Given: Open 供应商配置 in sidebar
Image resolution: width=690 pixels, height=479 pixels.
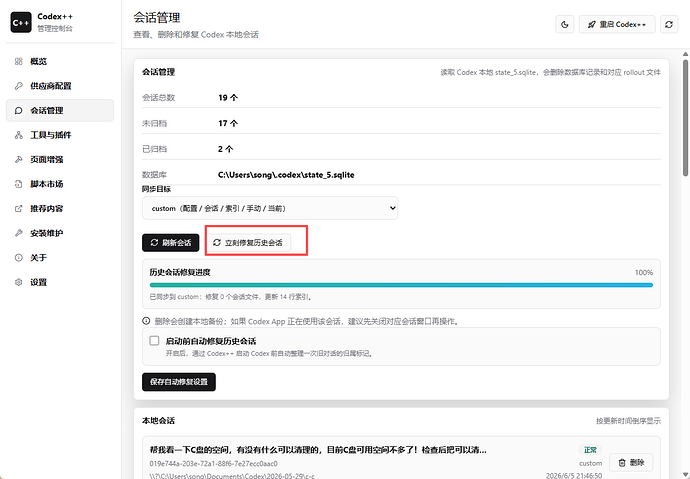Looking at the screenshot, I should [60, 86].
